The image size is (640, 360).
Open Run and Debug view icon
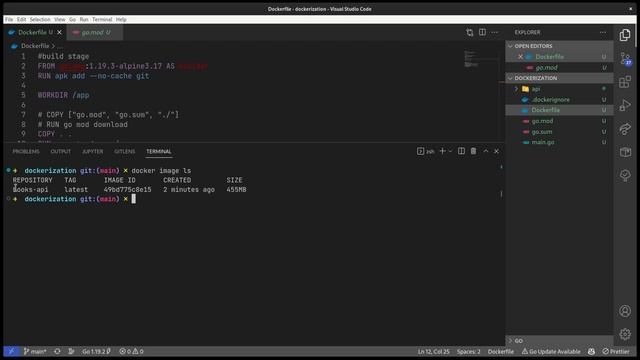click(x=624, y=105)
